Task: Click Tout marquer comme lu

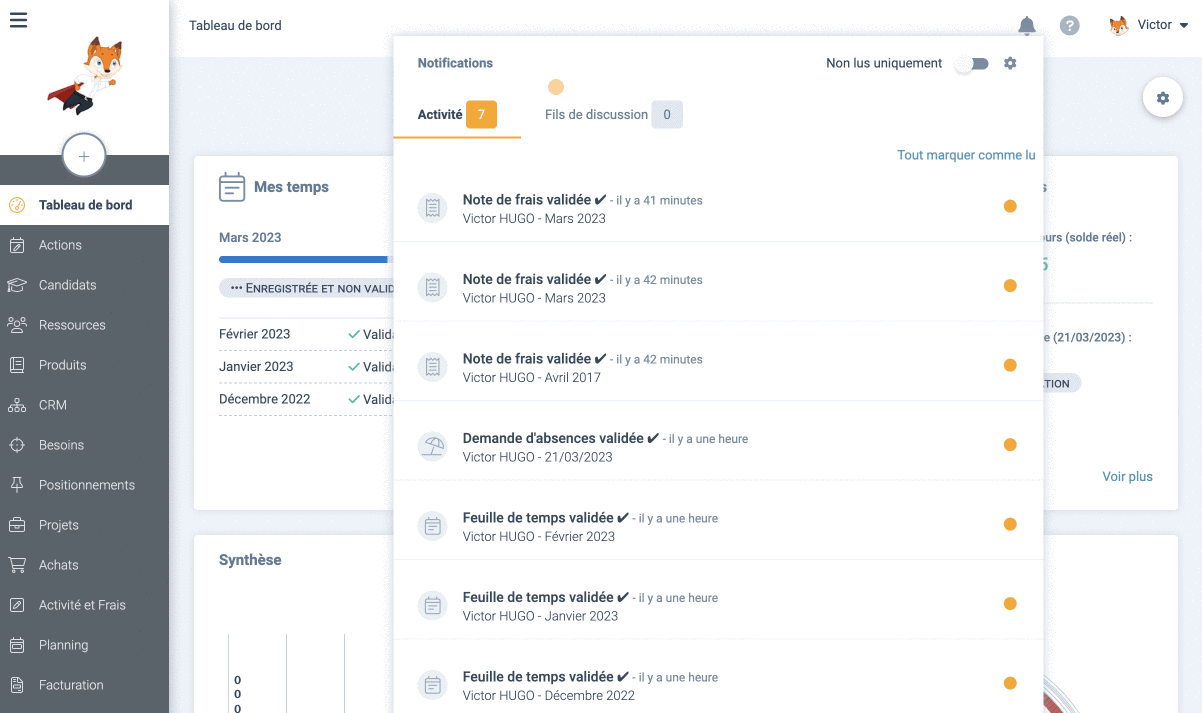Action: (965, 155)
